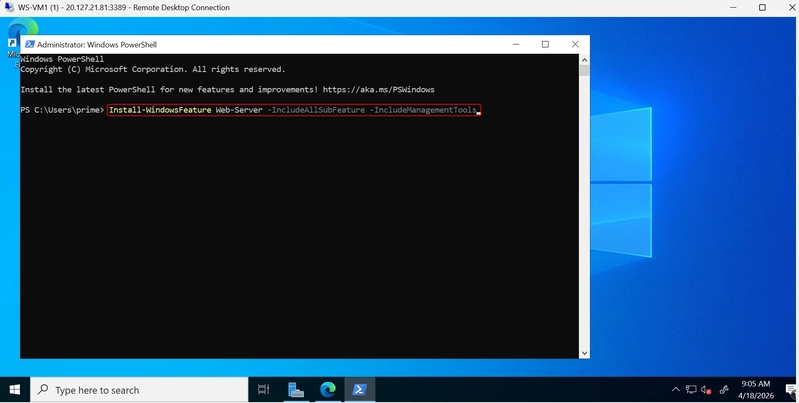Click the PowerShell vertical scrollbar thumb
The image size is (799, 403).
(x=584, y=70)
